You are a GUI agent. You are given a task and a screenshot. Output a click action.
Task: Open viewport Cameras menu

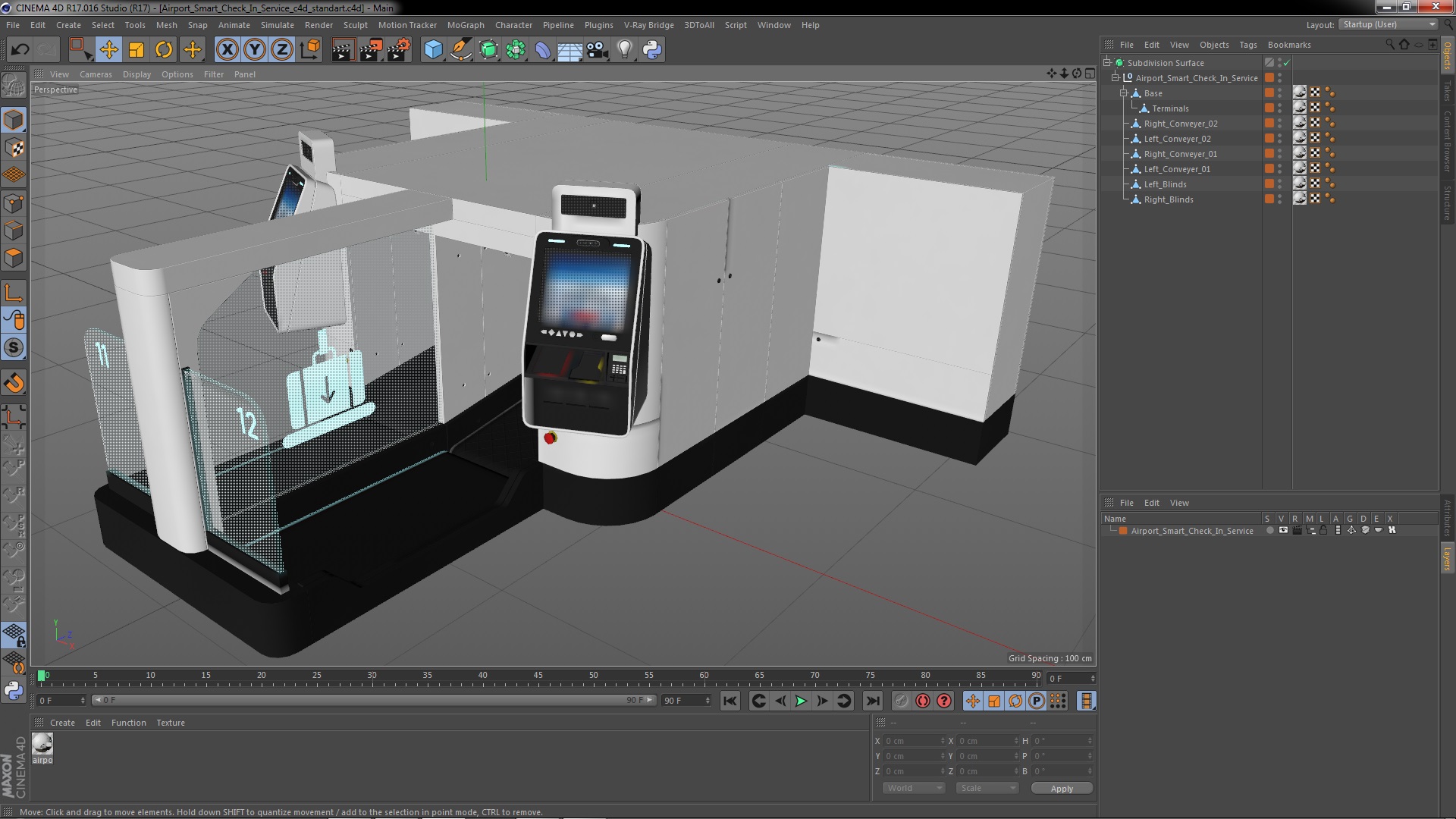click(x=96, y=74)
